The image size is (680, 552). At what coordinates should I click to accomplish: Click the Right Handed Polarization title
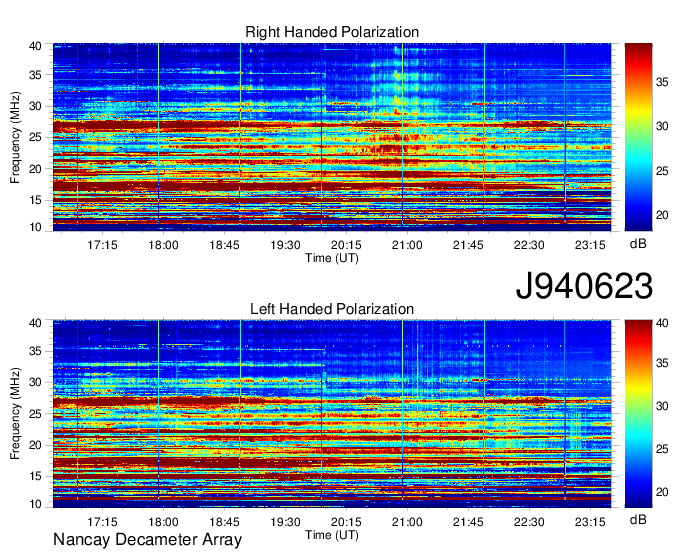click(332, 32)
